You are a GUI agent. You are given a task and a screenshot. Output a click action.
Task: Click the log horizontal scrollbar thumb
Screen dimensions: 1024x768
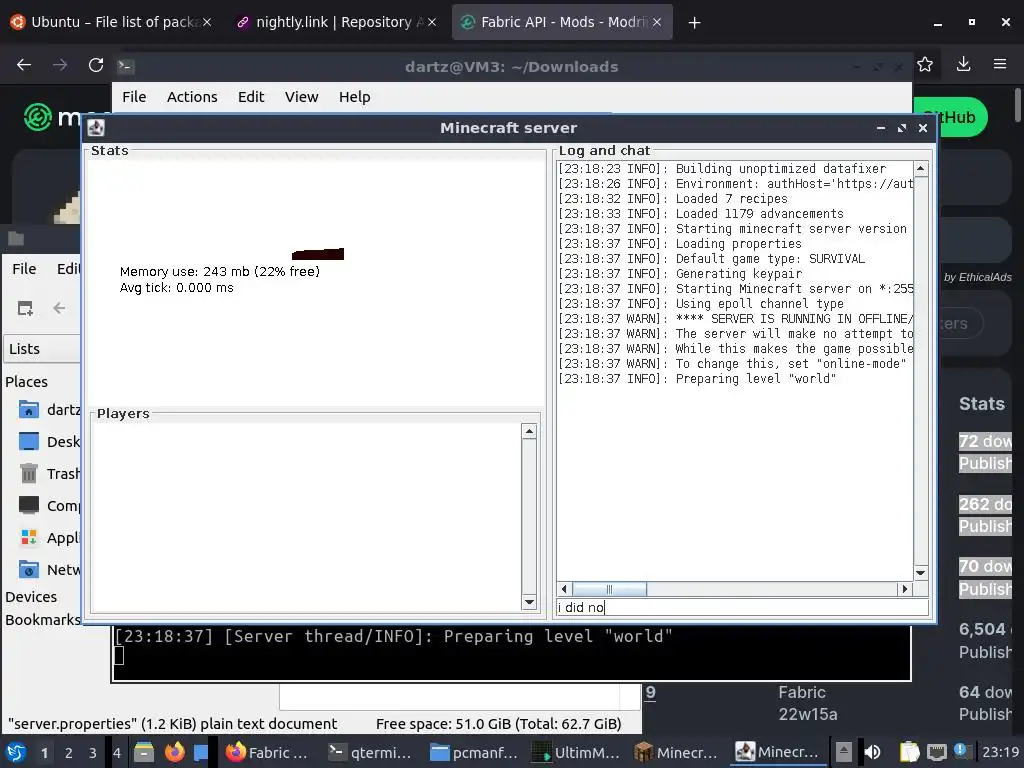click(x=609, y=589)
